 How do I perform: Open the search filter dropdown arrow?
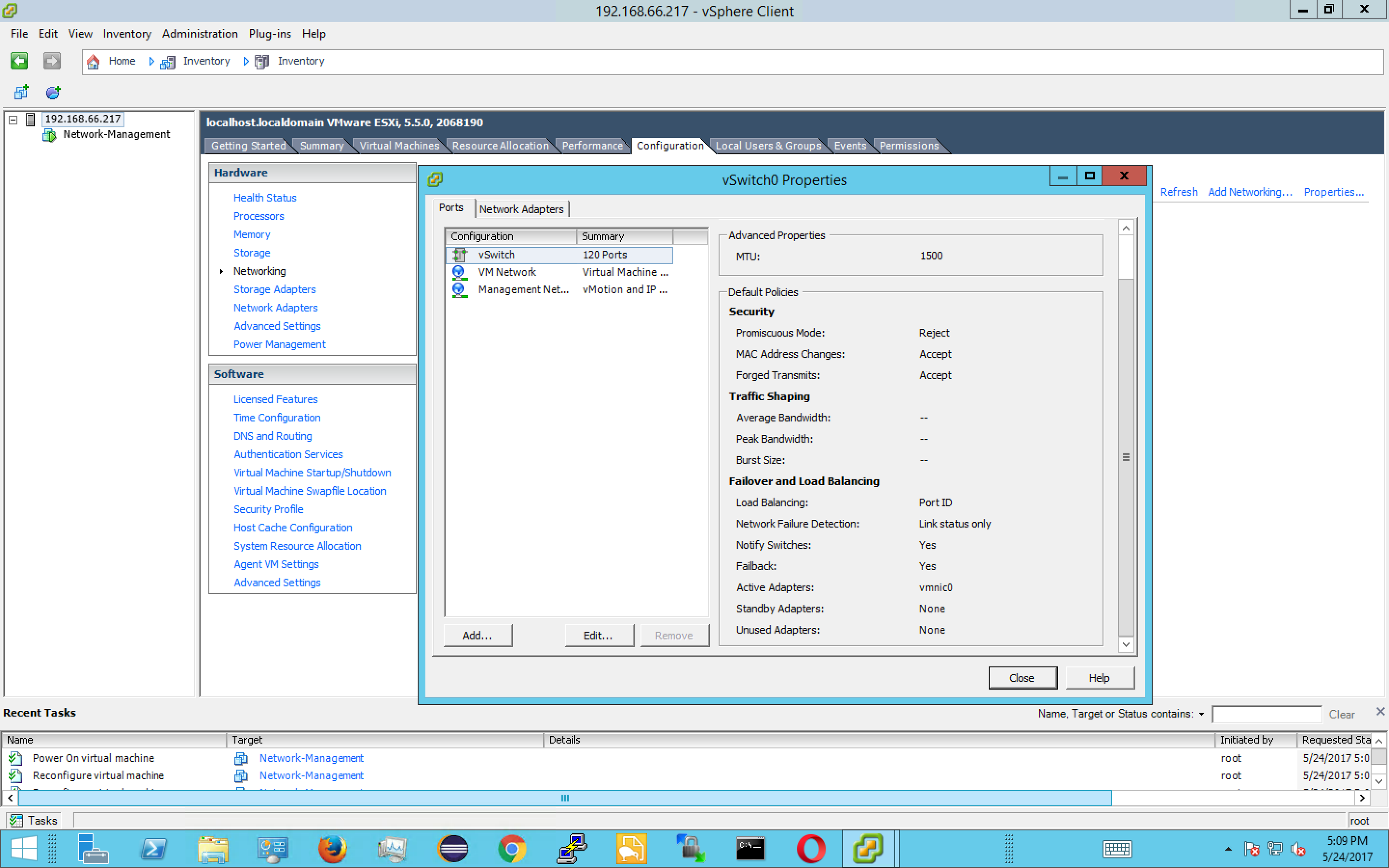[1201, 714]
